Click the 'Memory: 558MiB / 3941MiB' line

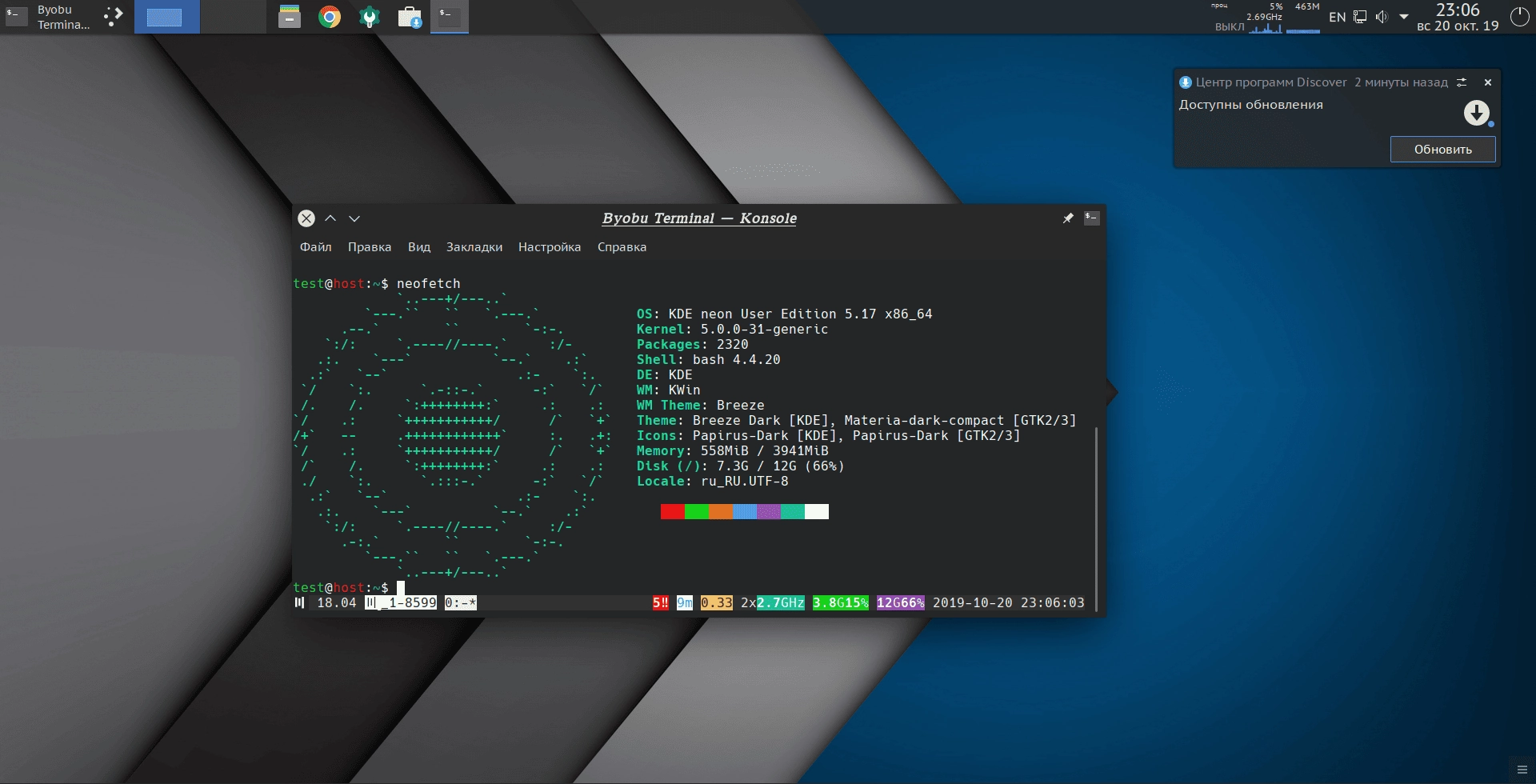click(x=733, y=451)
